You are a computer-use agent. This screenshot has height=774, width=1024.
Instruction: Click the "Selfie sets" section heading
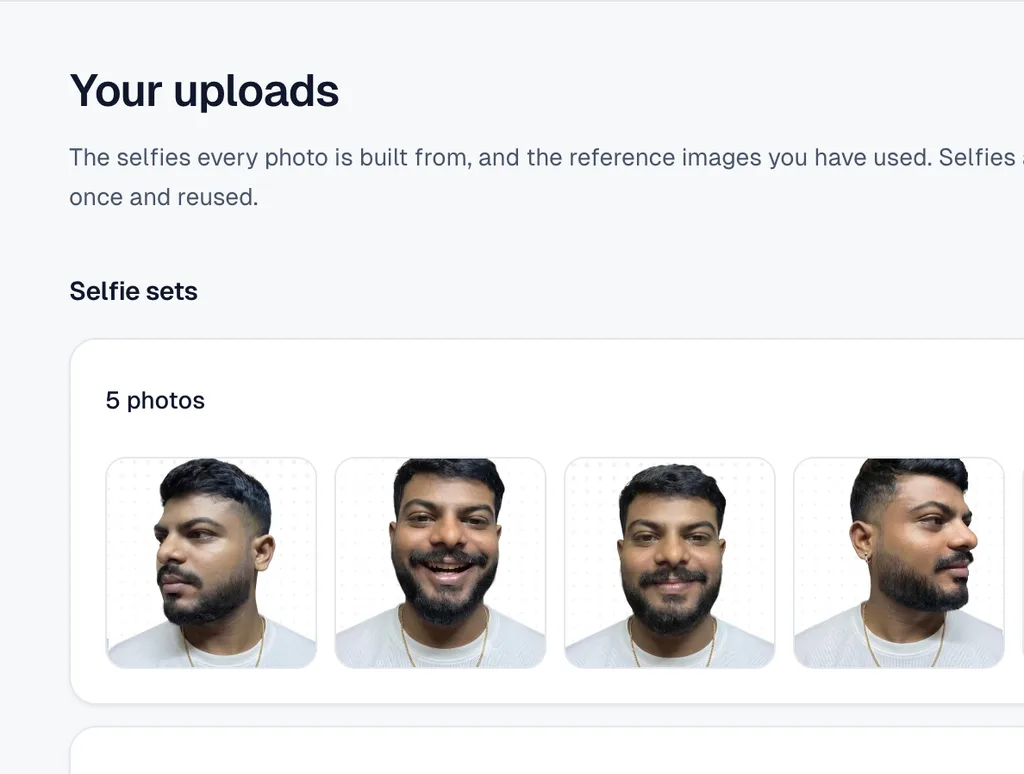133,291
